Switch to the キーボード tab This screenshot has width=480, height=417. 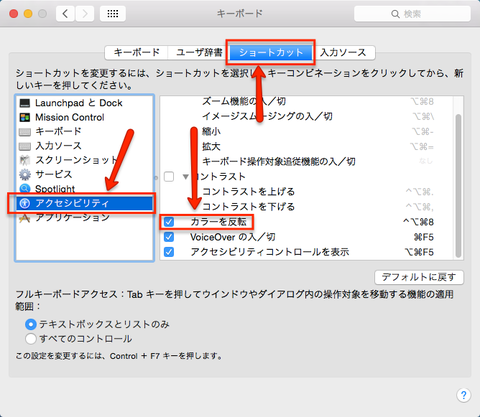(137, 53)
